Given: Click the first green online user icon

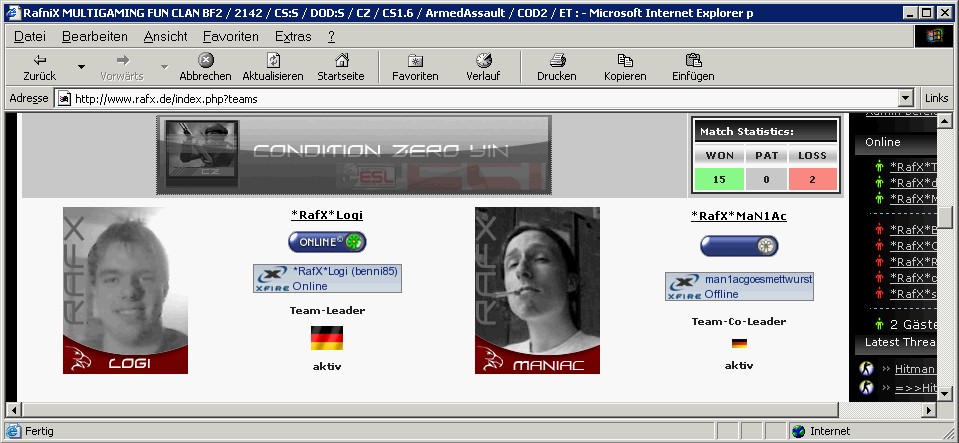Looking at the screenshot, I should pyautogui.click(x=879, y=166).
